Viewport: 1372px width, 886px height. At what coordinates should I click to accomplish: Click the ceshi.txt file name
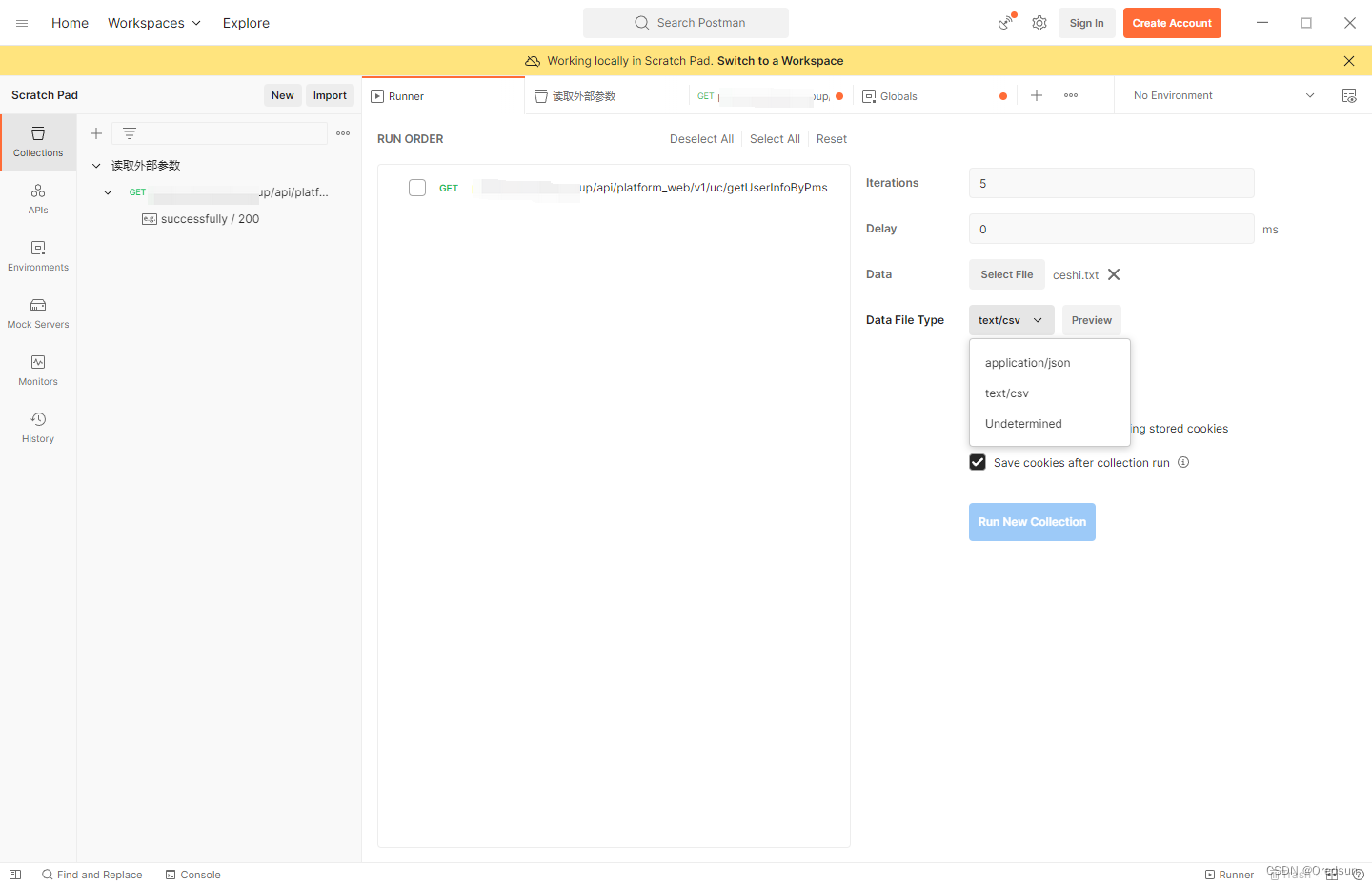[1076, 274]
